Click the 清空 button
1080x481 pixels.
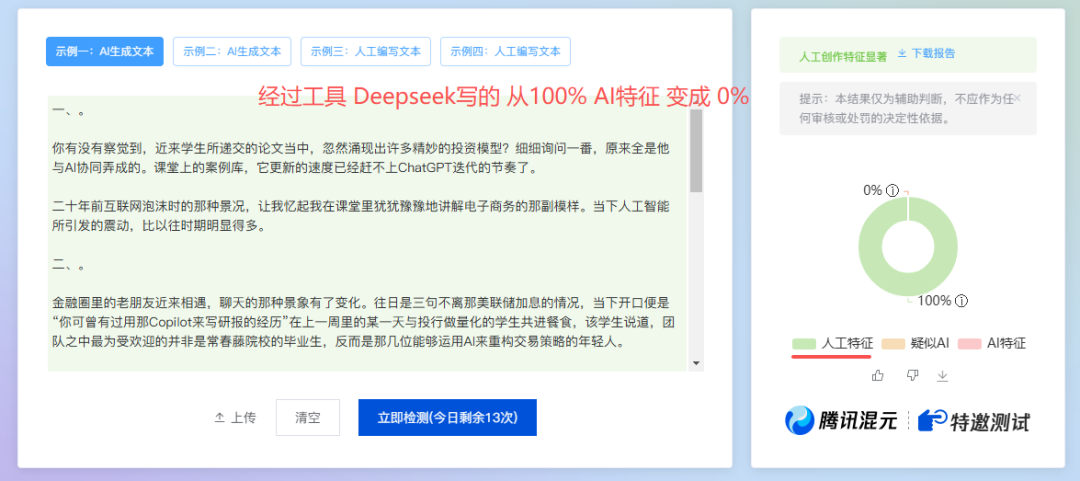[308, 418]
